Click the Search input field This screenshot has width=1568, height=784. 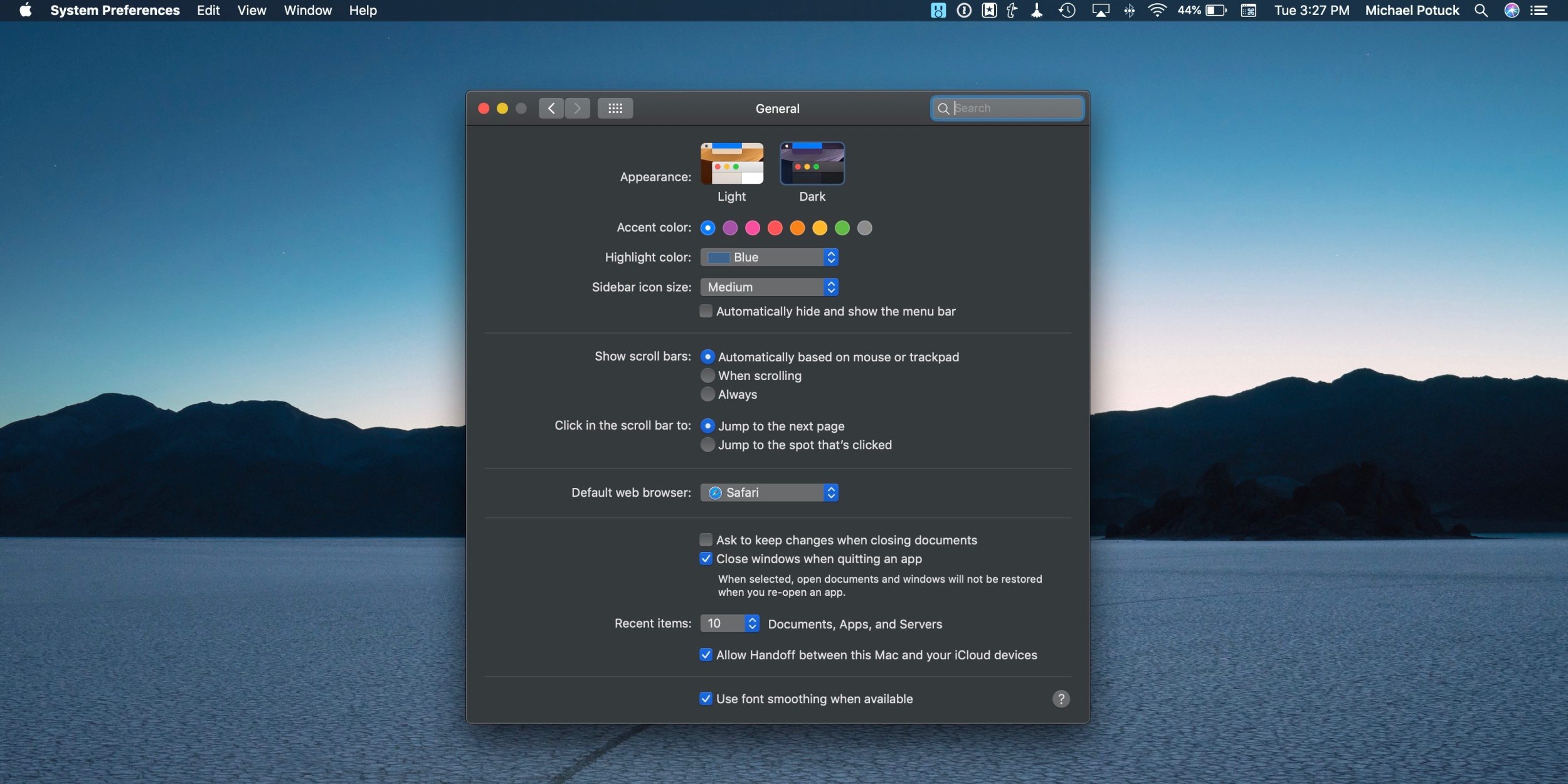click(x=1005, y=108)
